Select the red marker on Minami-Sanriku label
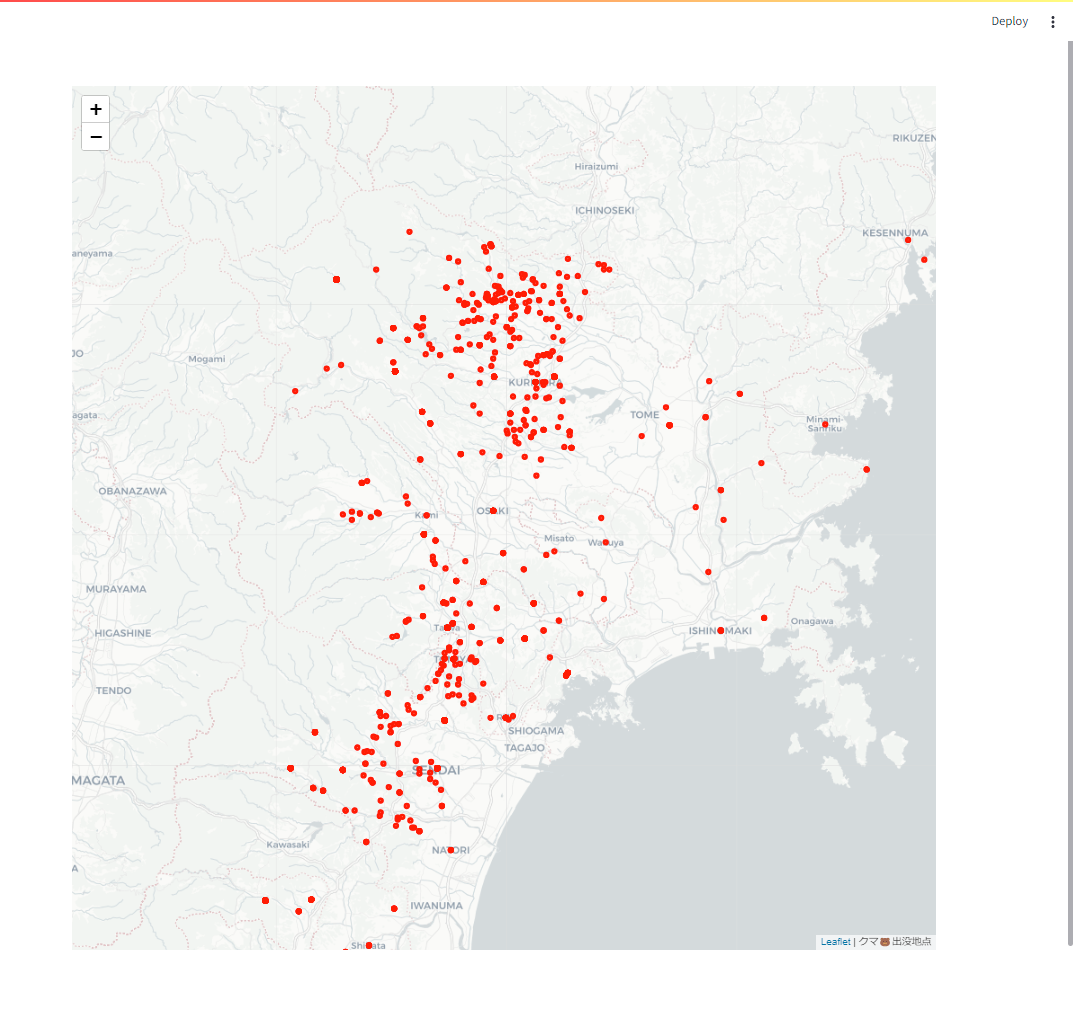 [825, 424]
